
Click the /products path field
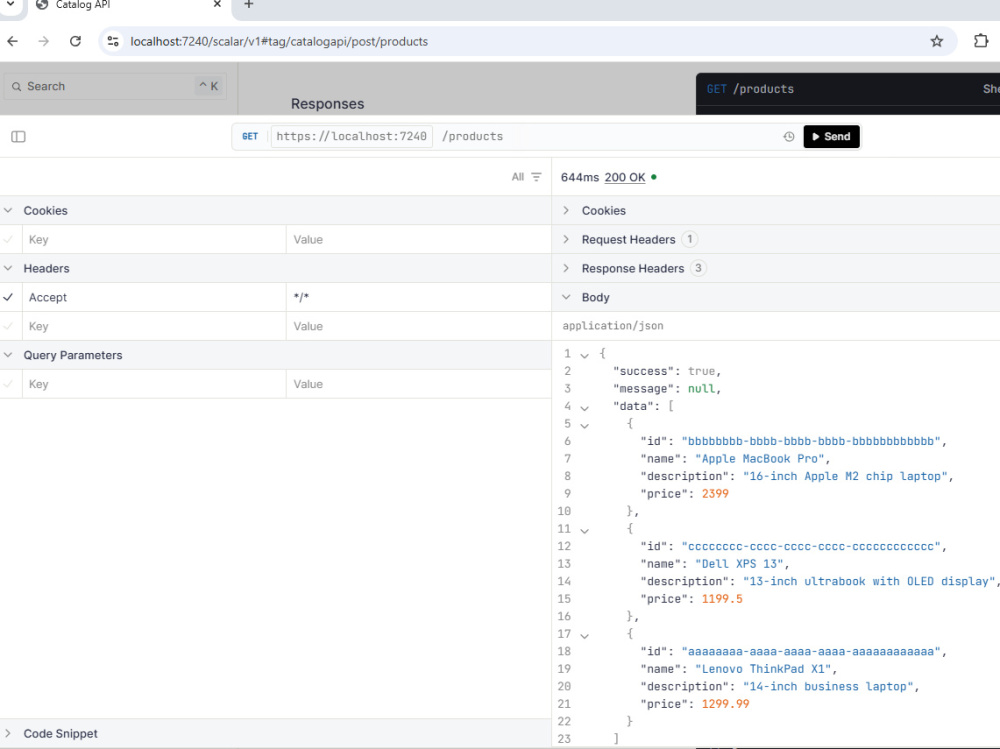click(x=473, y=137)
